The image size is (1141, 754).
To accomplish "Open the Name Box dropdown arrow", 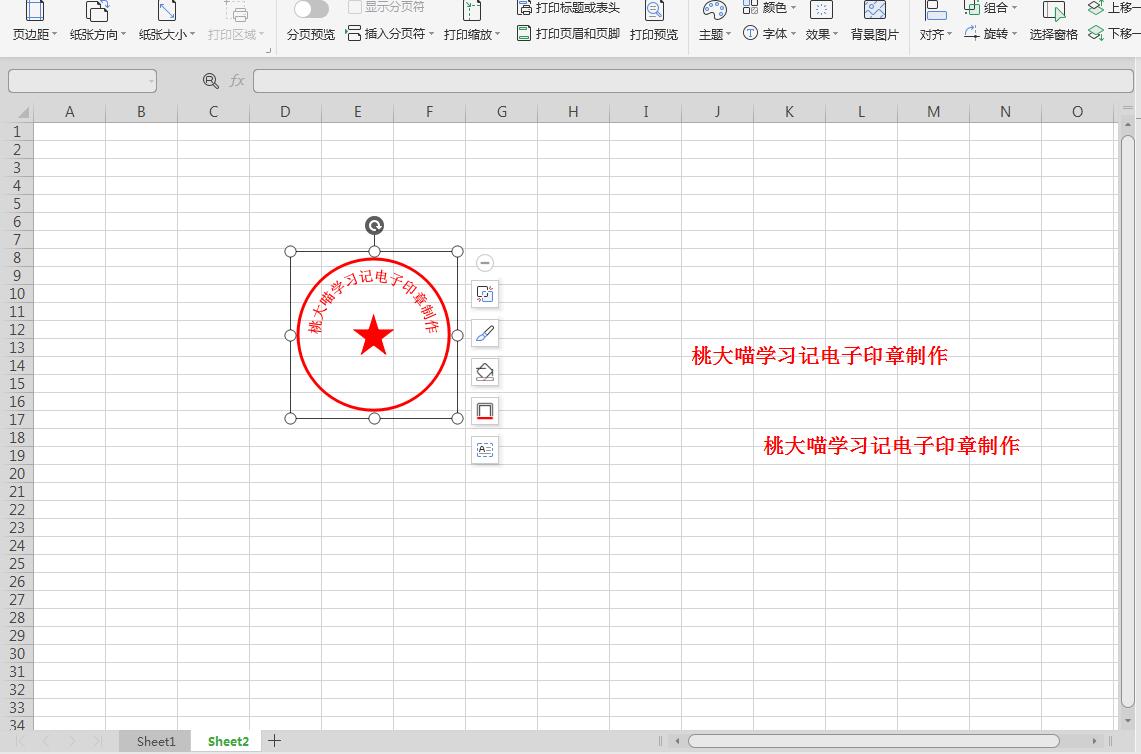I will point(151,81).
